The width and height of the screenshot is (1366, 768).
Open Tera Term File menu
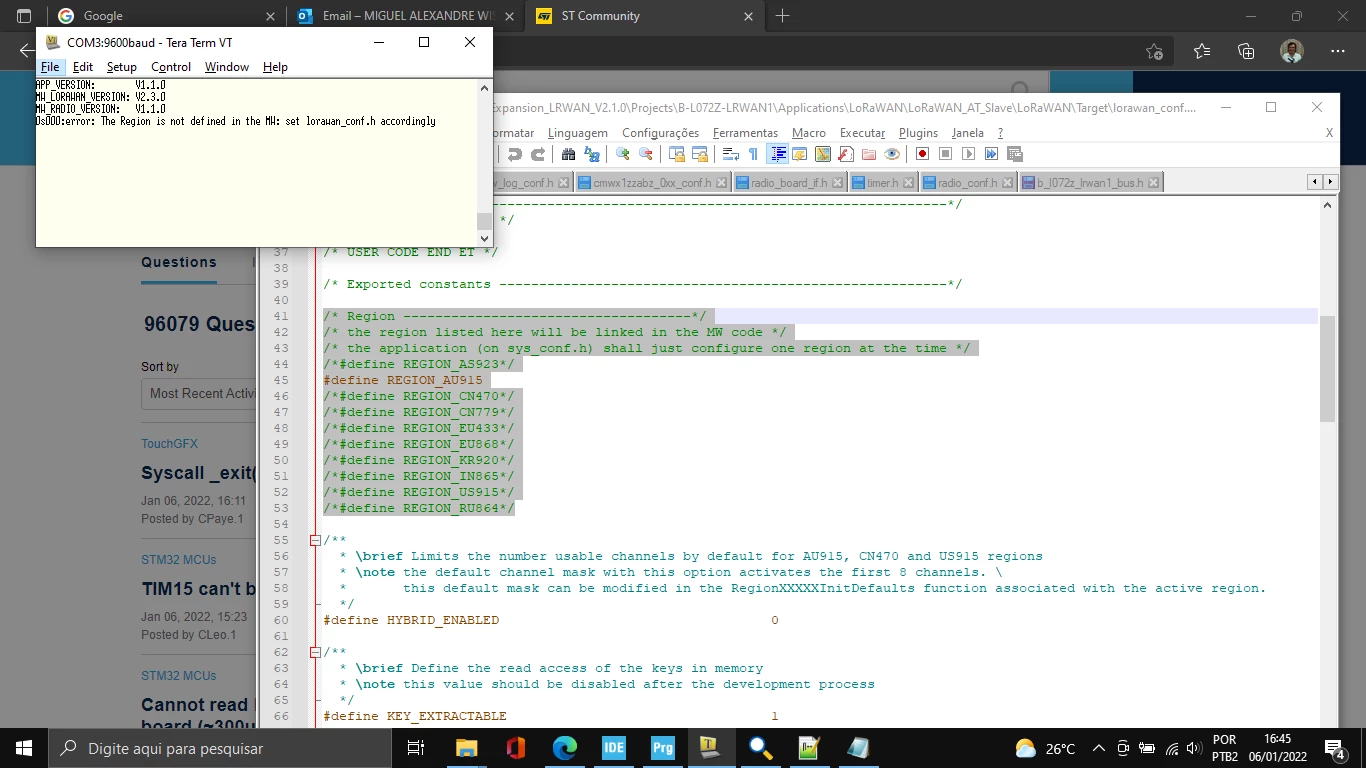(50, 67)
